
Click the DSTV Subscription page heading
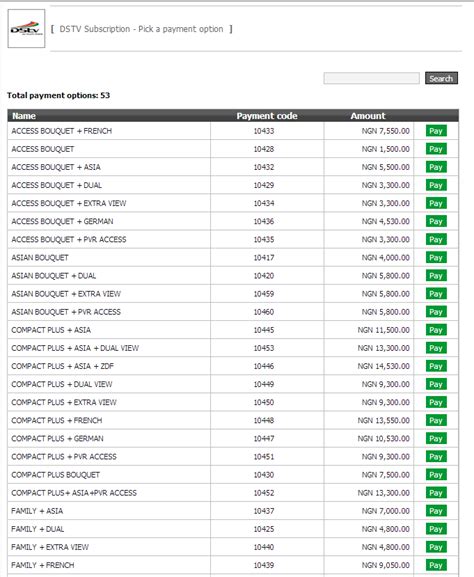[x=141, y=29]
